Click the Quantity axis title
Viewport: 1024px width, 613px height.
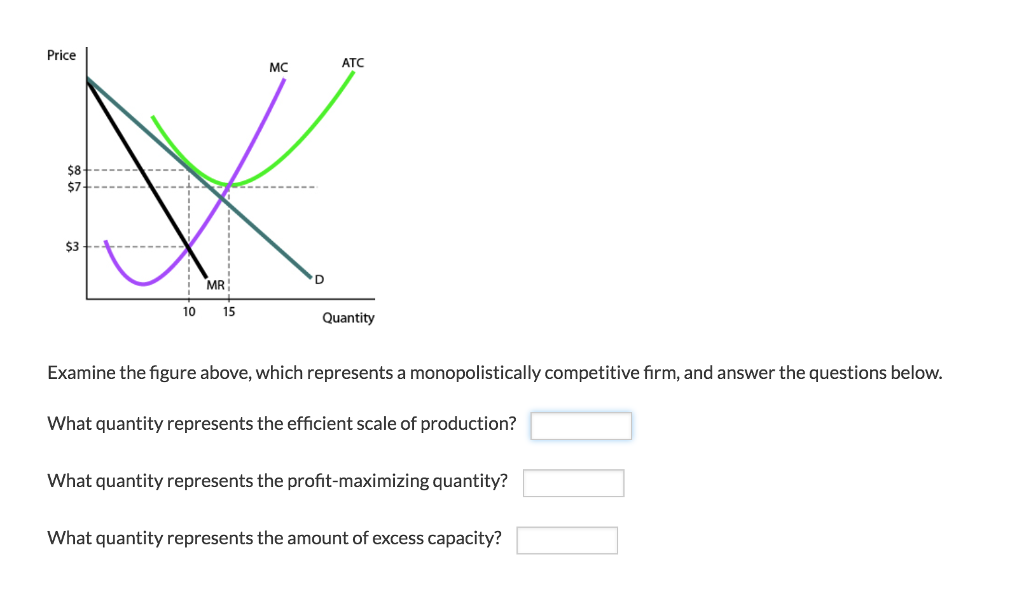pos(348,318)
